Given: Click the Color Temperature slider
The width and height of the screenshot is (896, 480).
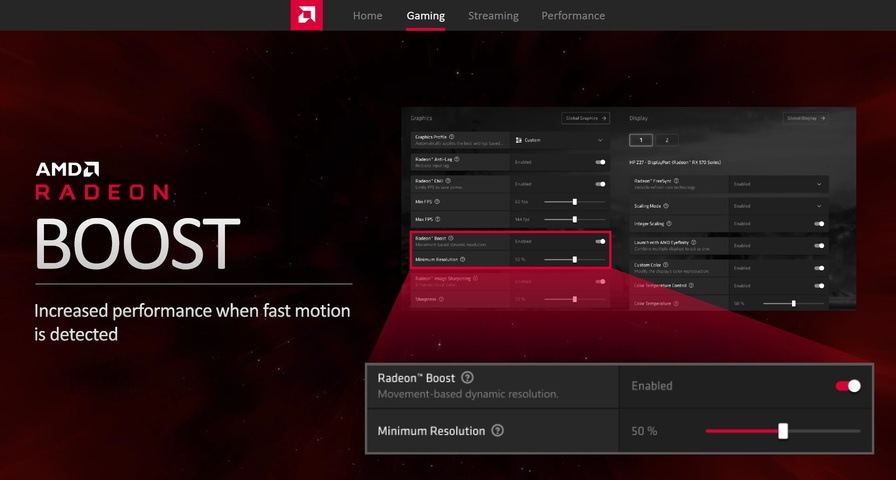Looking at the screenshot, I should 794,303.
